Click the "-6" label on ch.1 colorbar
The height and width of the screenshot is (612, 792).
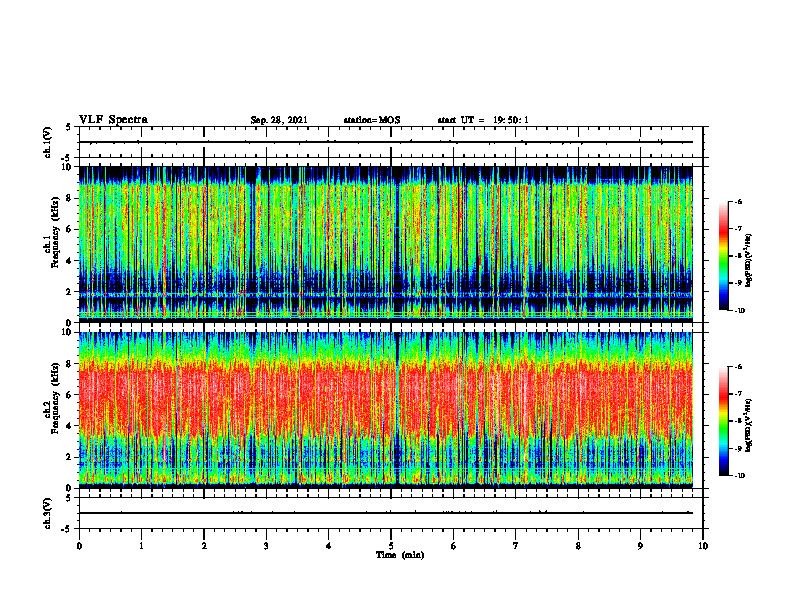pos(738,202)
